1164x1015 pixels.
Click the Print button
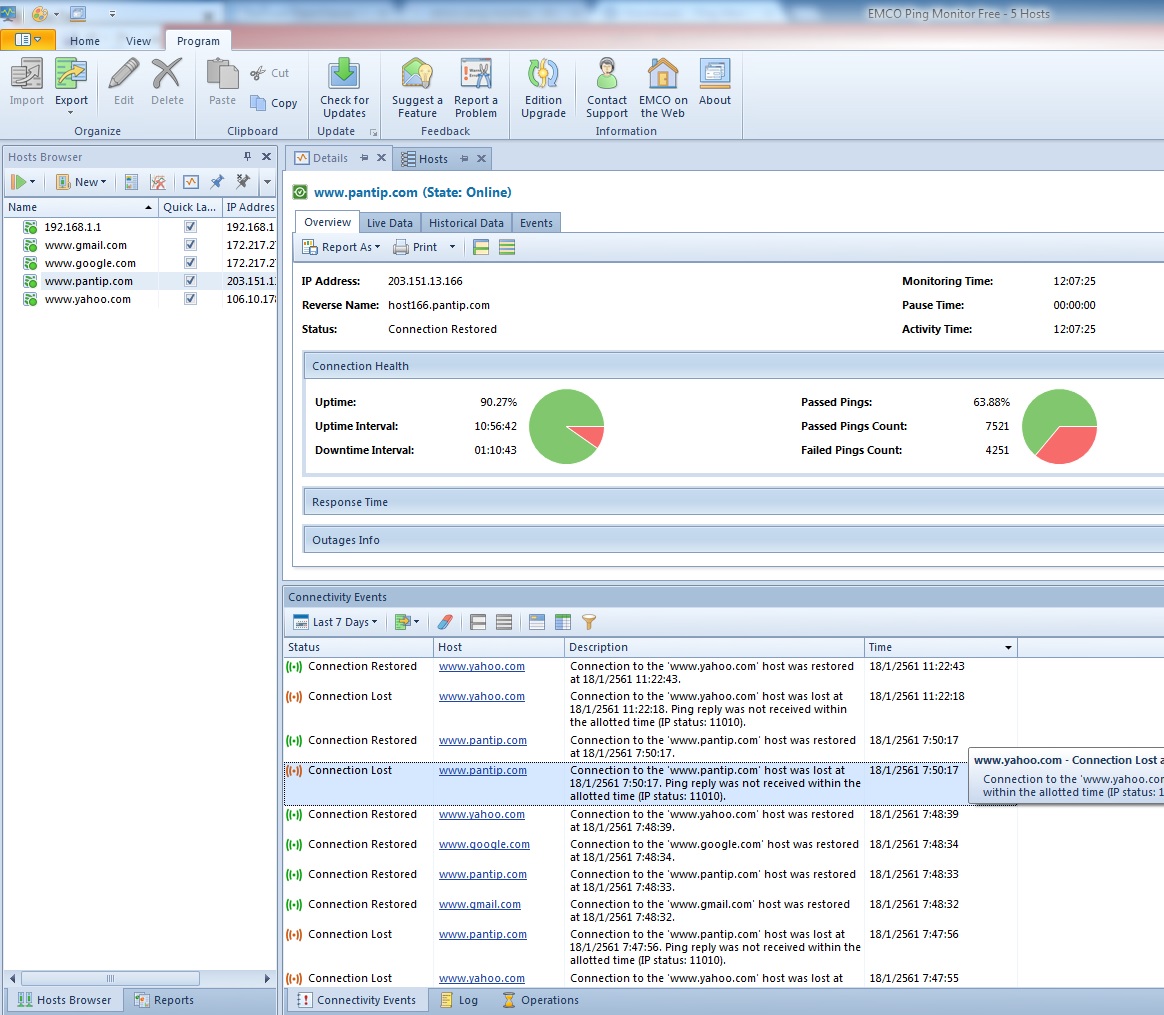416,247
